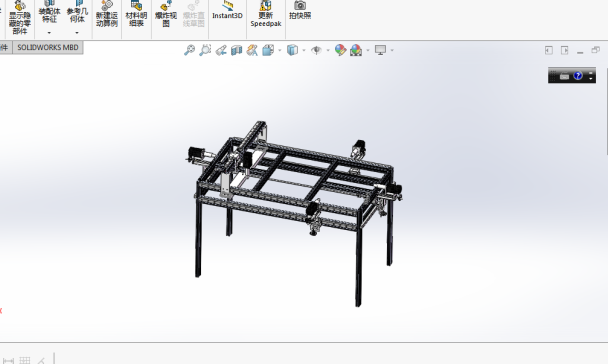Image resolution: width=608 pixels, height=364 pixels.
Task: Click Display Style cube icon
Action: coord(292,50)
